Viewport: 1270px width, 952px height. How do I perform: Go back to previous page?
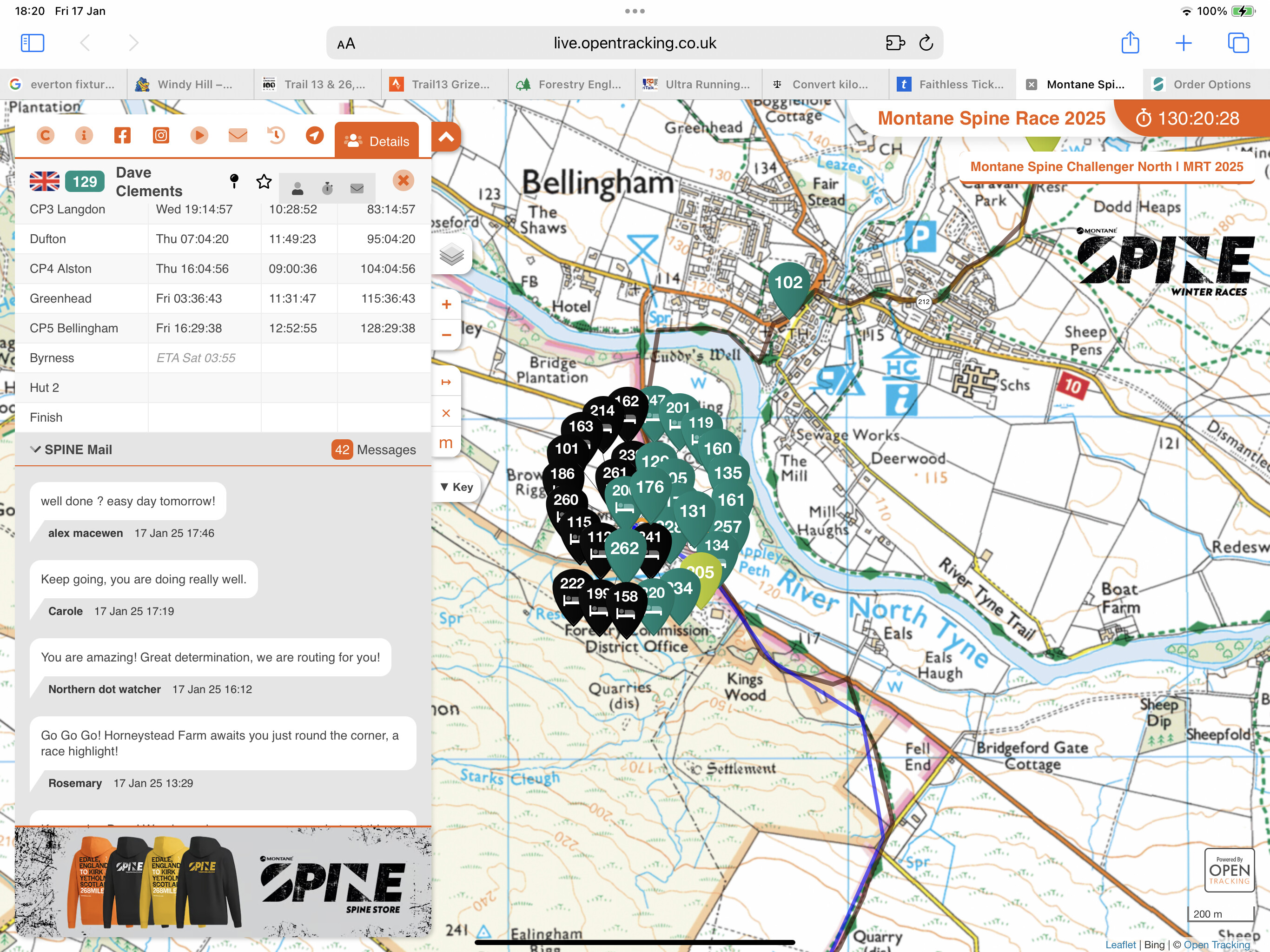85,43
